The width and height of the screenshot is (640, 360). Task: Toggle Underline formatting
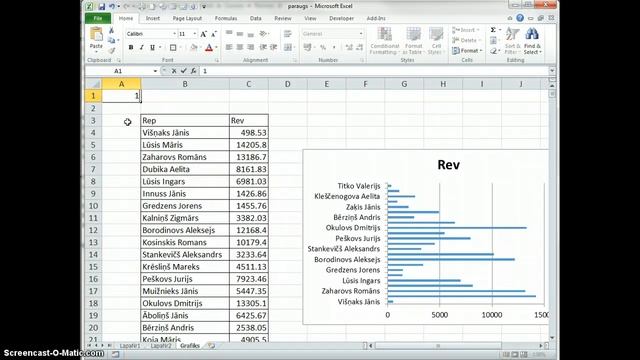152,48
